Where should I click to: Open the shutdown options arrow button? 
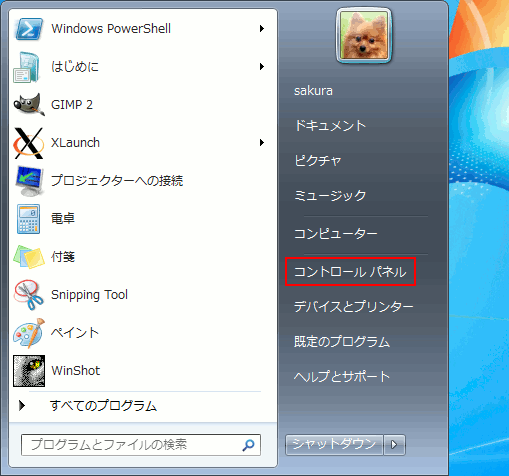pos(394,445)
